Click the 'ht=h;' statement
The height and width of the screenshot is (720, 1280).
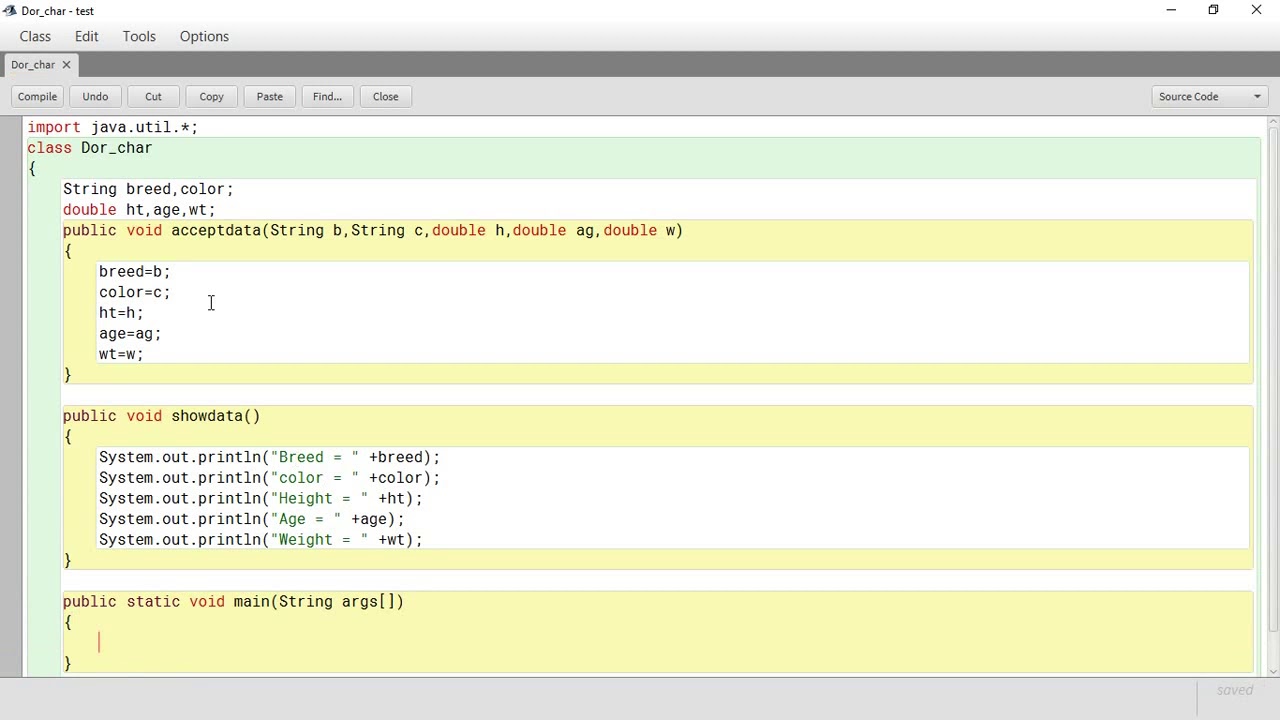pos(121,313)
